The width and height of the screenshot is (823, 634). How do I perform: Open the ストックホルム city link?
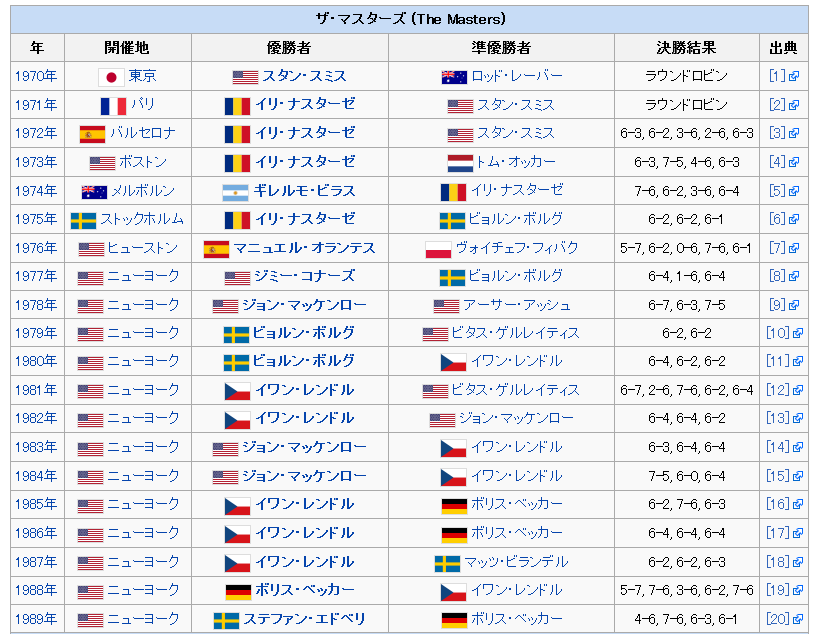142,219
